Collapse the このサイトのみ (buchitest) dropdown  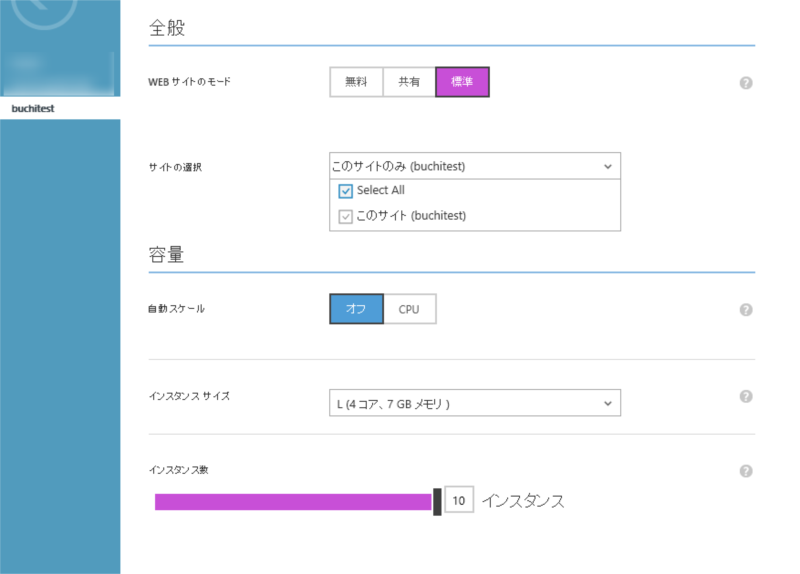[474, 166]
